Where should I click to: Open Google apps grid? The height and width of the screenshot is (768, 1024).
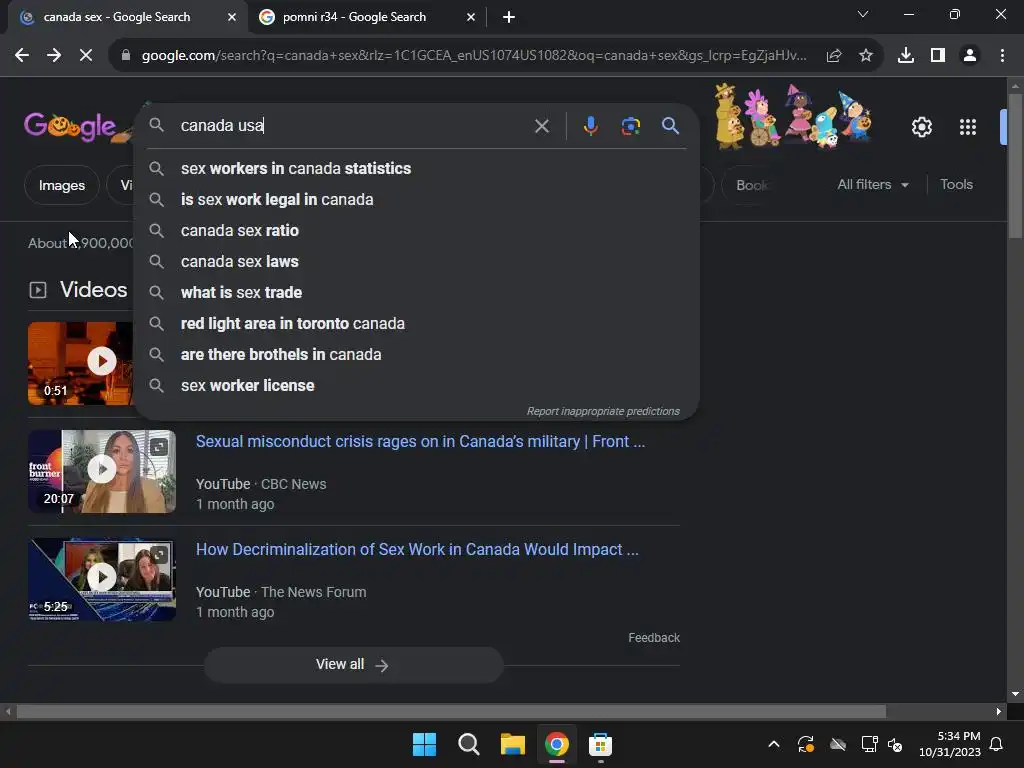[x=968, y=127]
